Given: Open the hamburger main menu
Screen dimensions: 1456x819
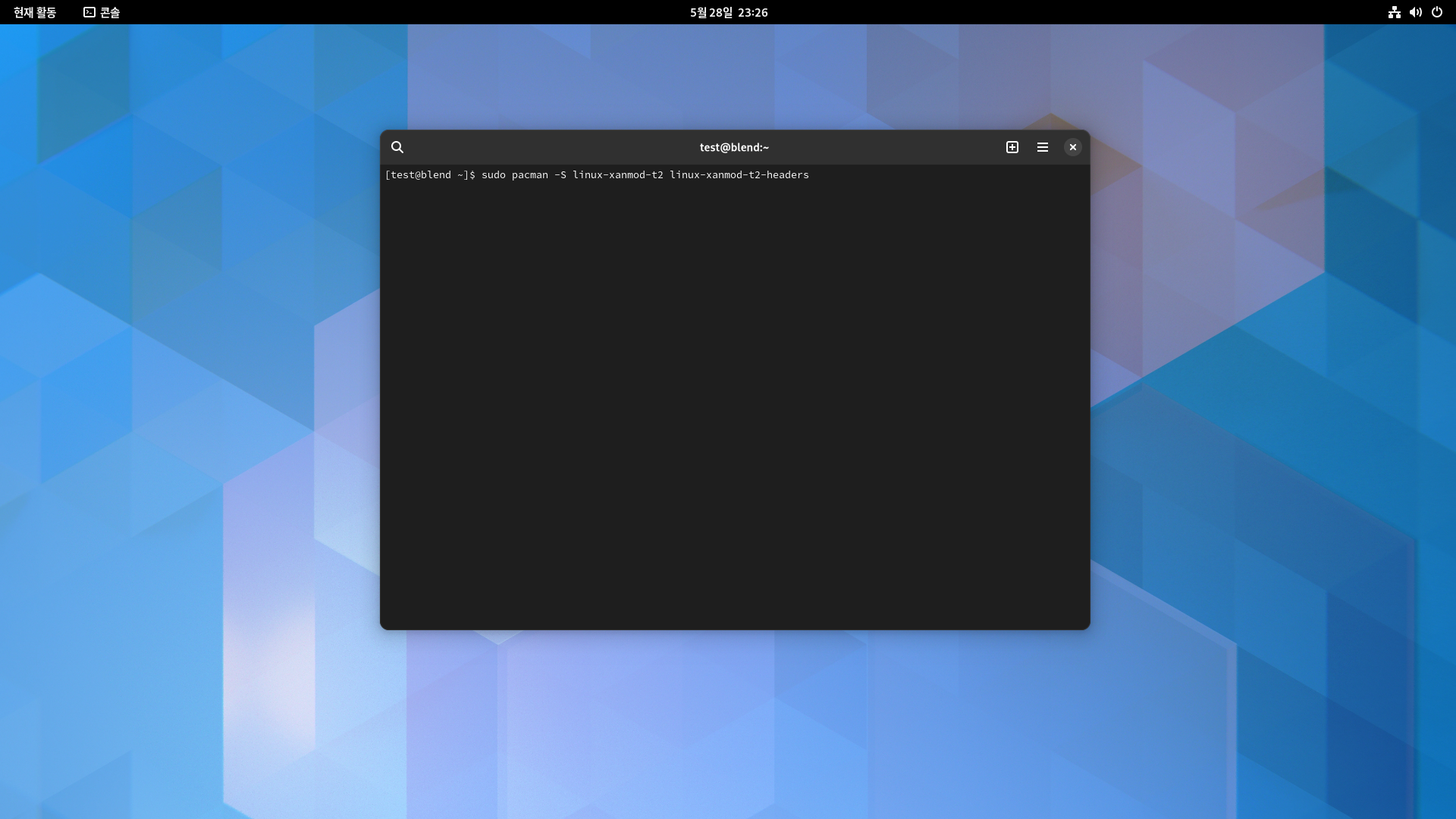Looking at the screenshot, I should coord(1043,147).
